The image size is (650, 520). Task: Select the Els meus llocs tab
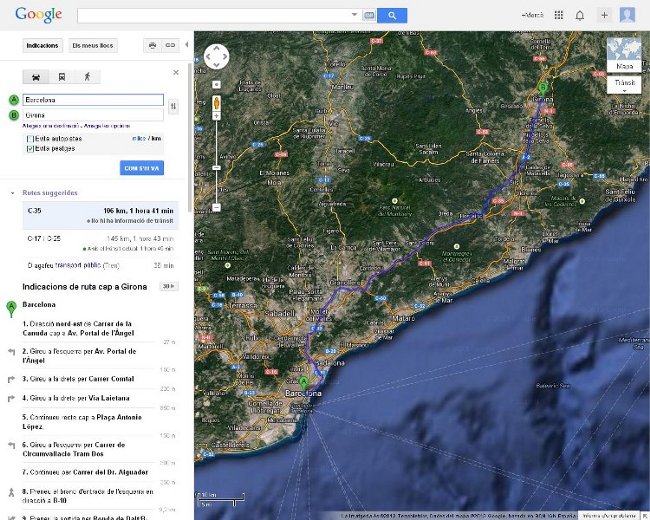pos(93,46)
